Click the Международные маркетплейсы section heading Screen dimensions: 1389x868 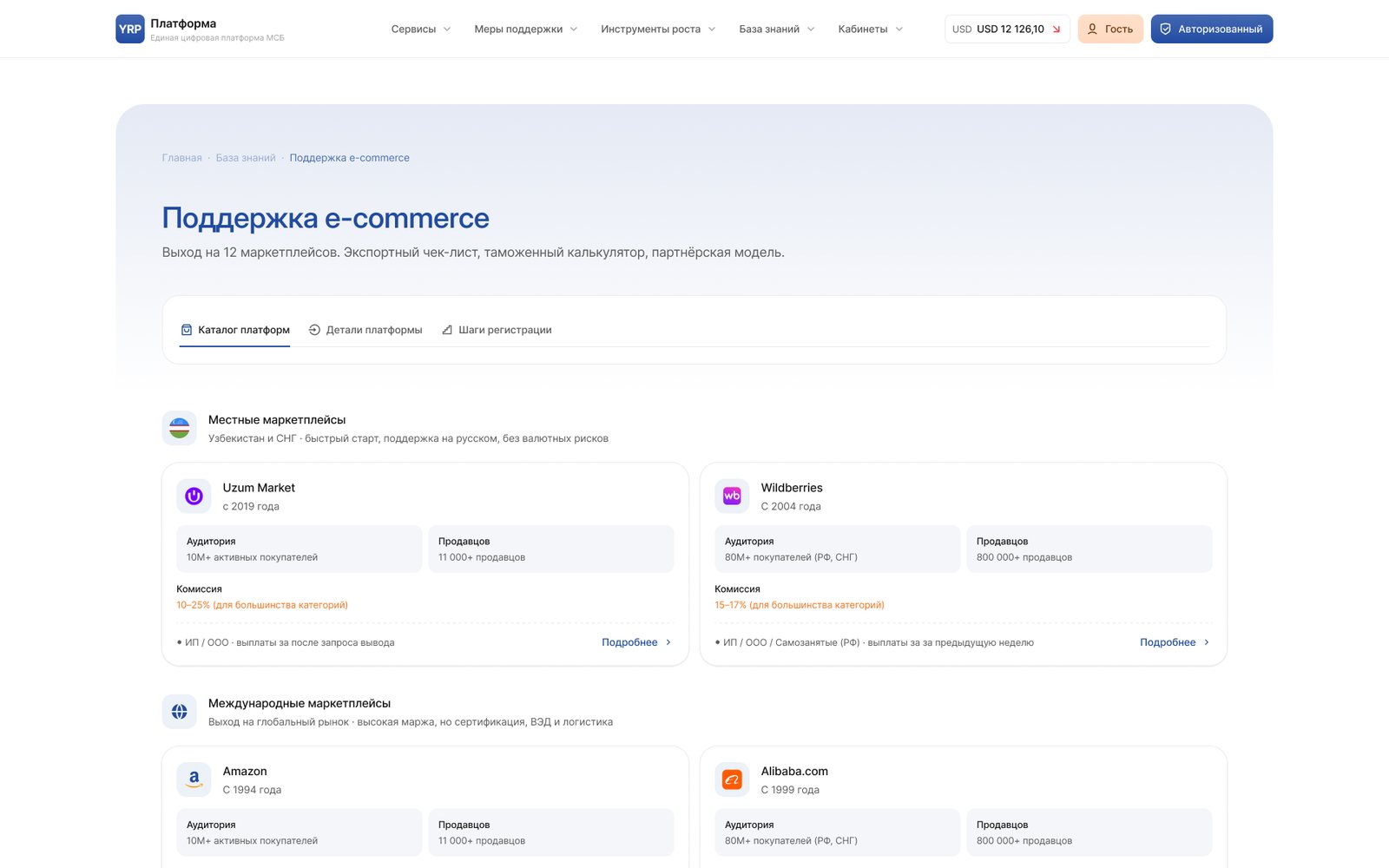coord(300,704)
